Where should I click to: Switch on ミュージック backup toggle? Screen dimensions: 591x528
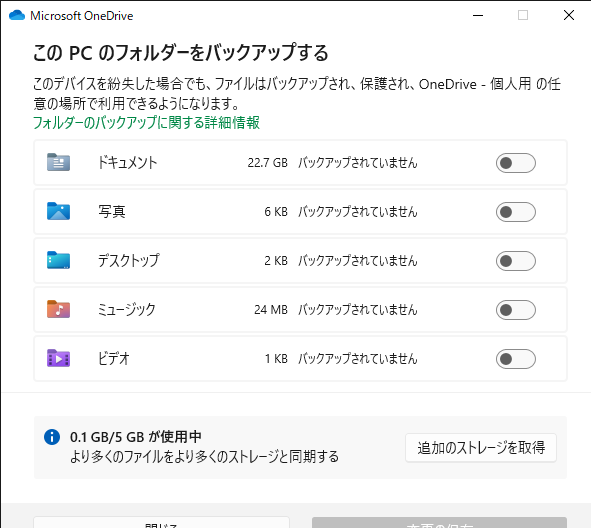(516, 310)
